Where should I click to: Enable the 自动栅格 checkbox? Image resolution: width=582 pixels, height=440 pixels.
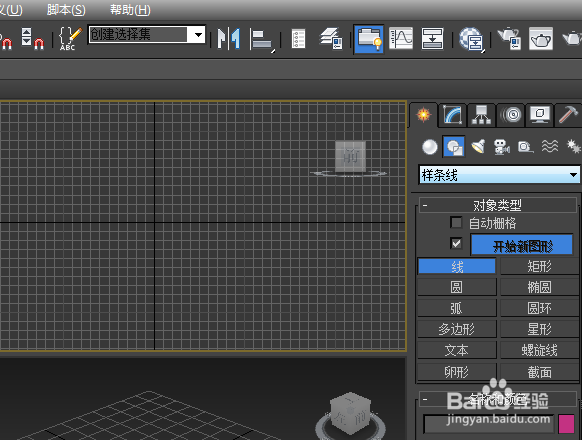pyautogui.click(x=456, y=222)
